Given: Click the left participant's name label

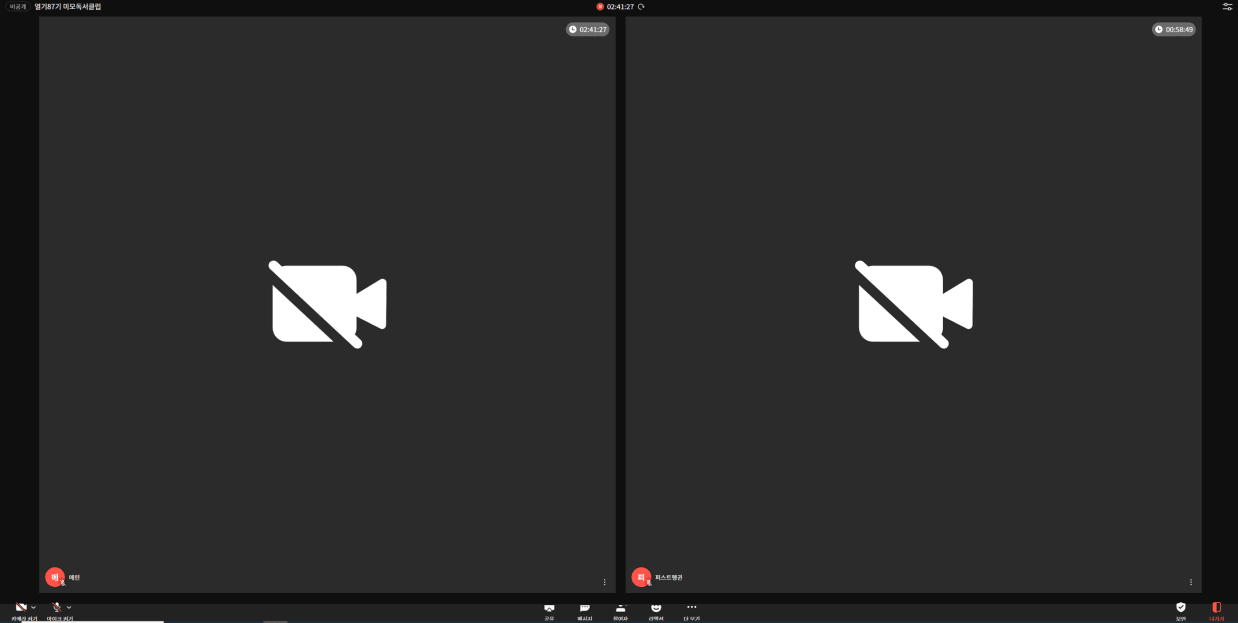Looking at the screenshot, I should click(74, 577).
